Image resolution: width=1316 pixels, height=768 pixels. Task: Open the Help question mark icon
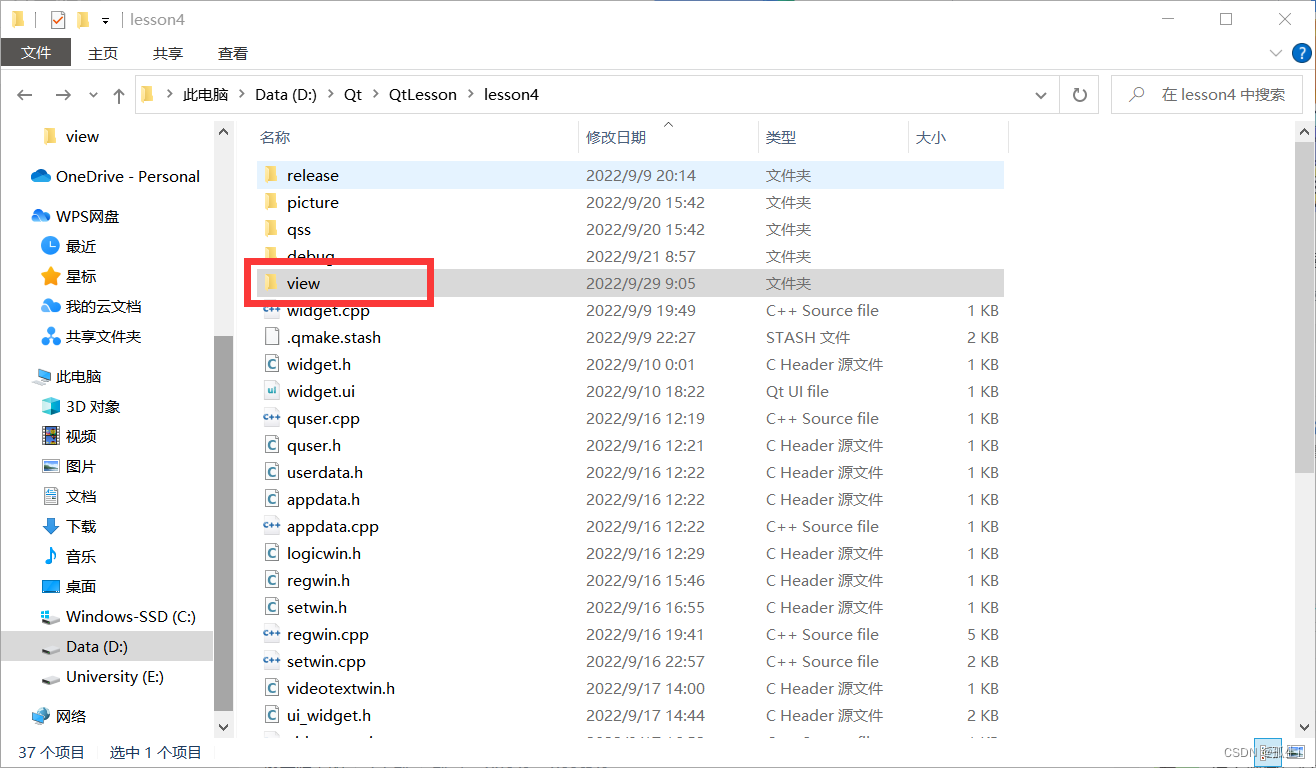point(1301,52)
